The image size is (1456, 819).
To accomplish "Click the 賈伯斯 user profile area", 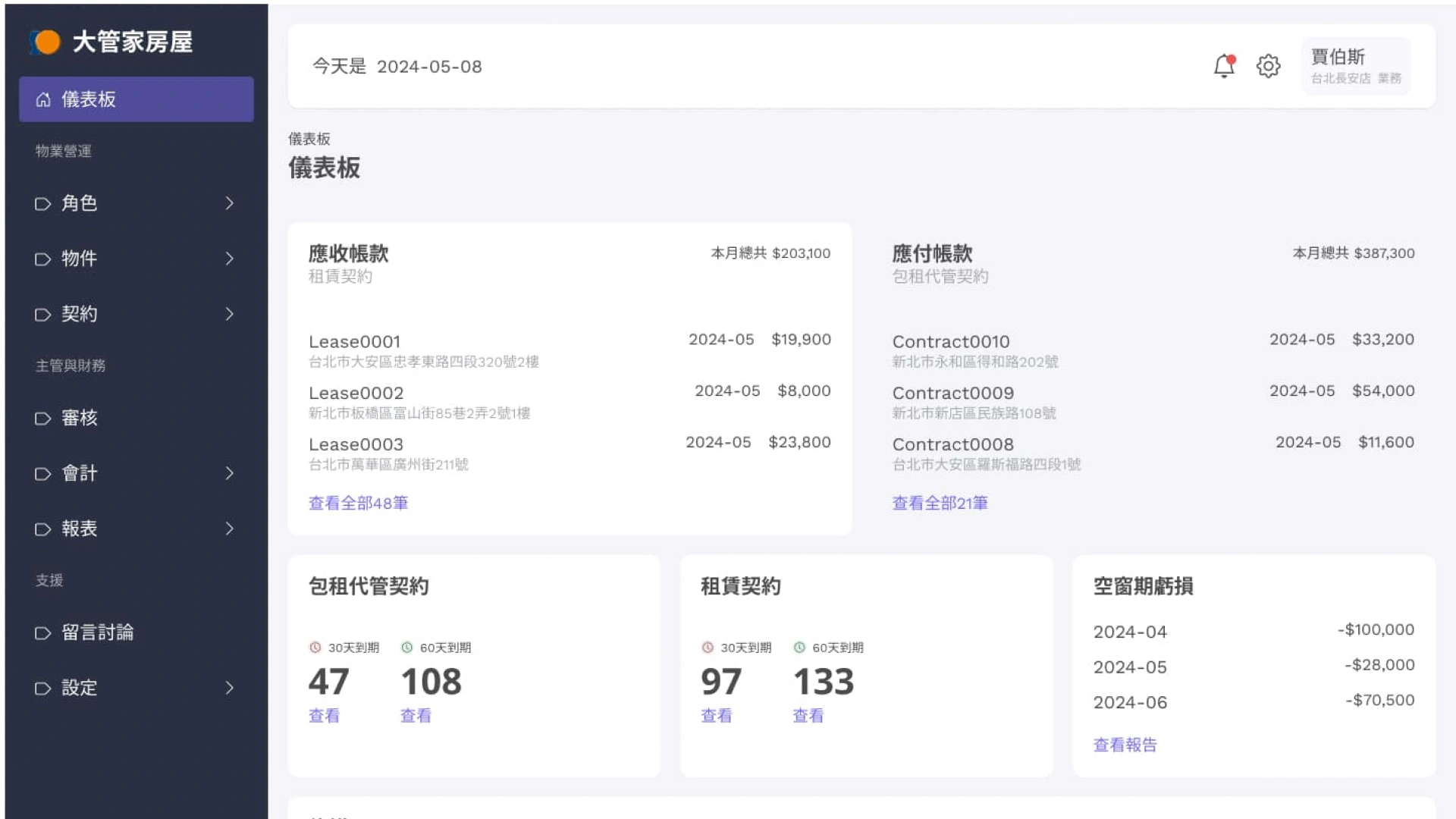I will [1356, 66].
